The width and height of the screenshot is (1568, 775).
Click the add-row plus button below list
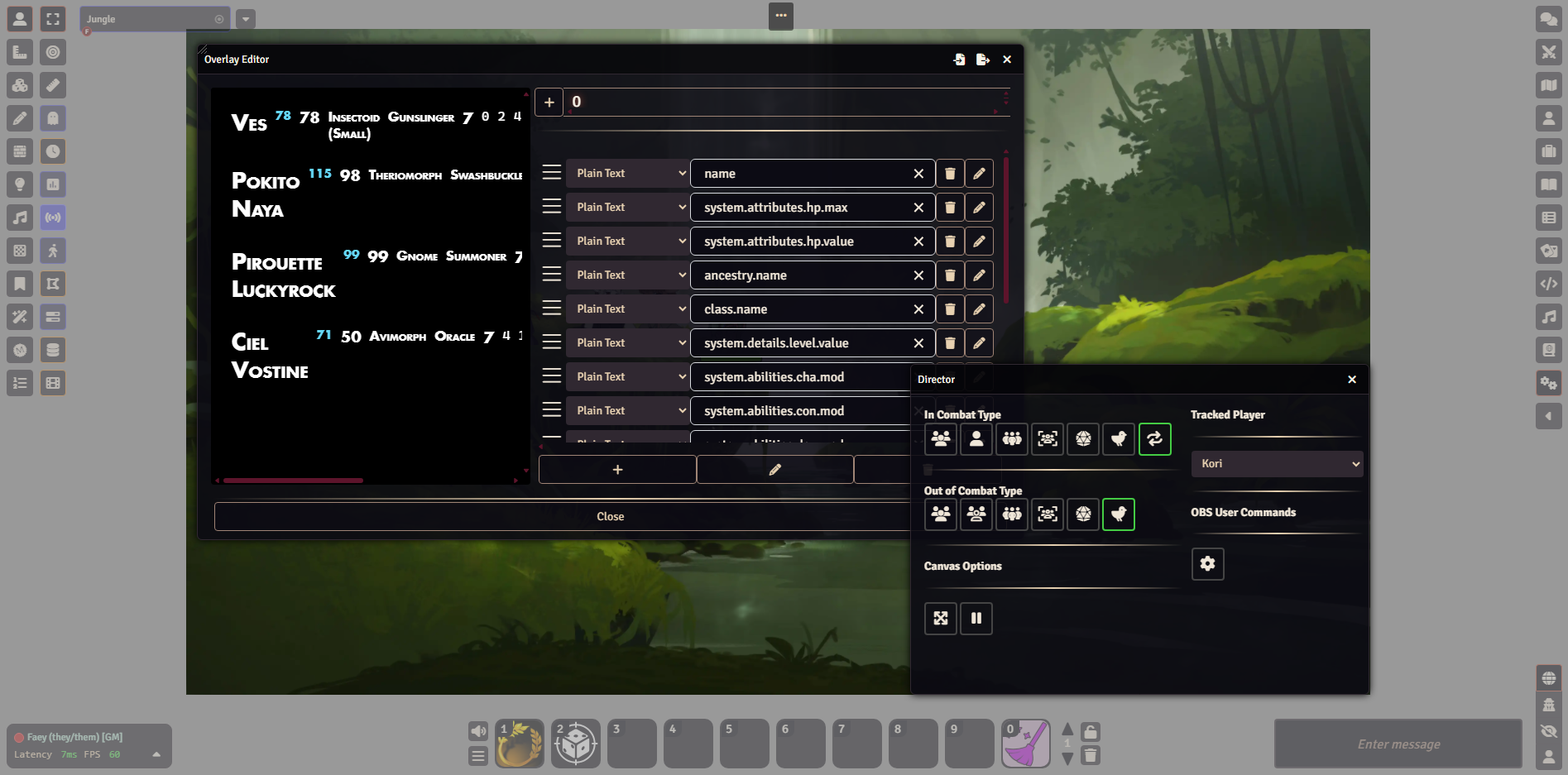coord(617,470)
